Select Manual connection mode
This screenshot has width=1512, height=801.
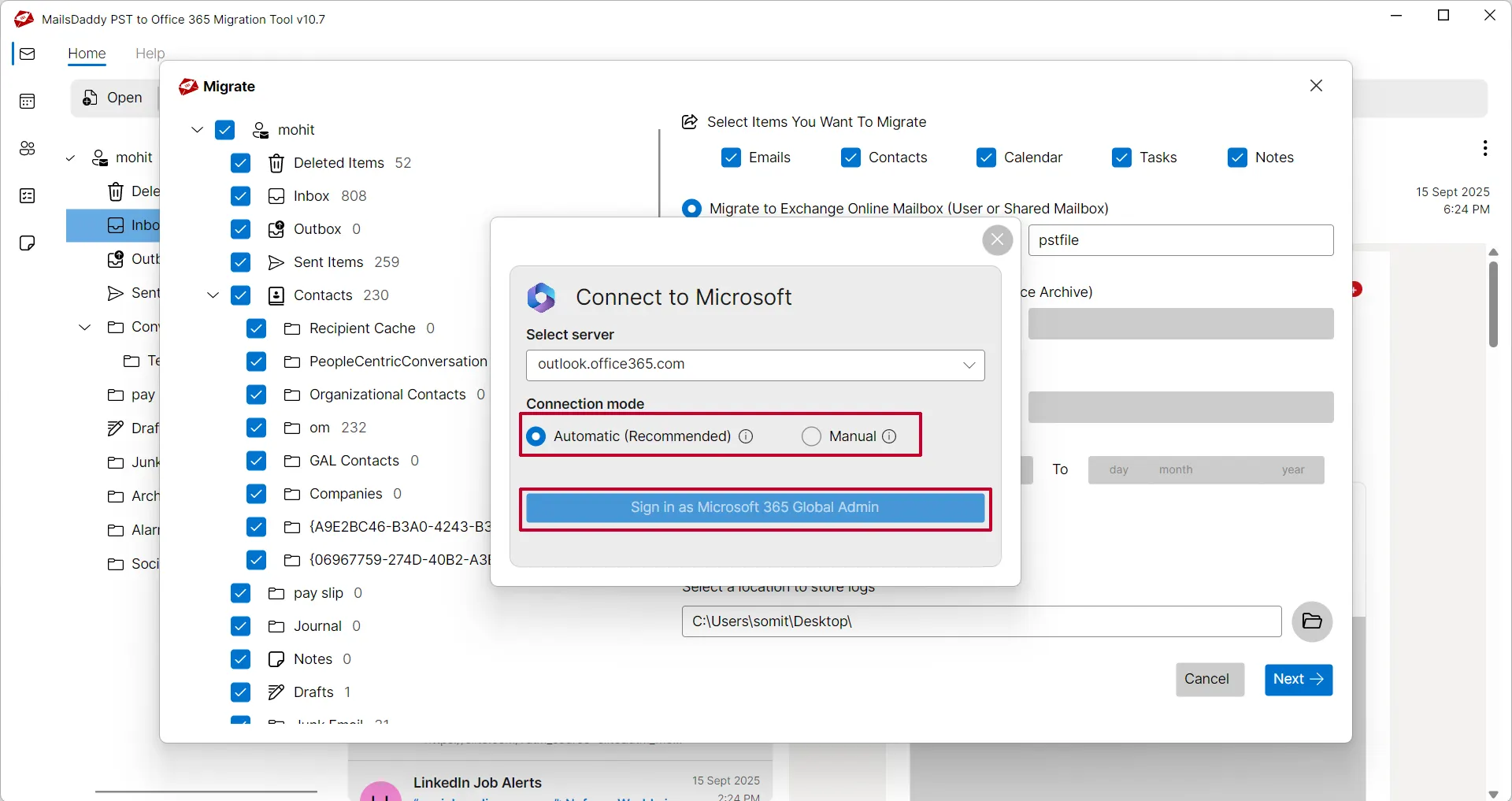(x=811, y=436)
